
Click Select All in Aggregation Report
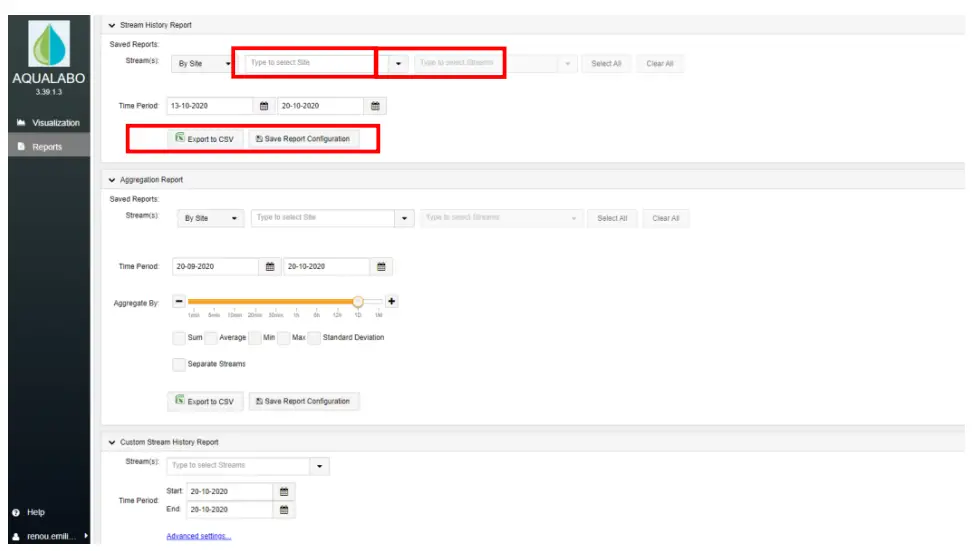tap(612, 218)
